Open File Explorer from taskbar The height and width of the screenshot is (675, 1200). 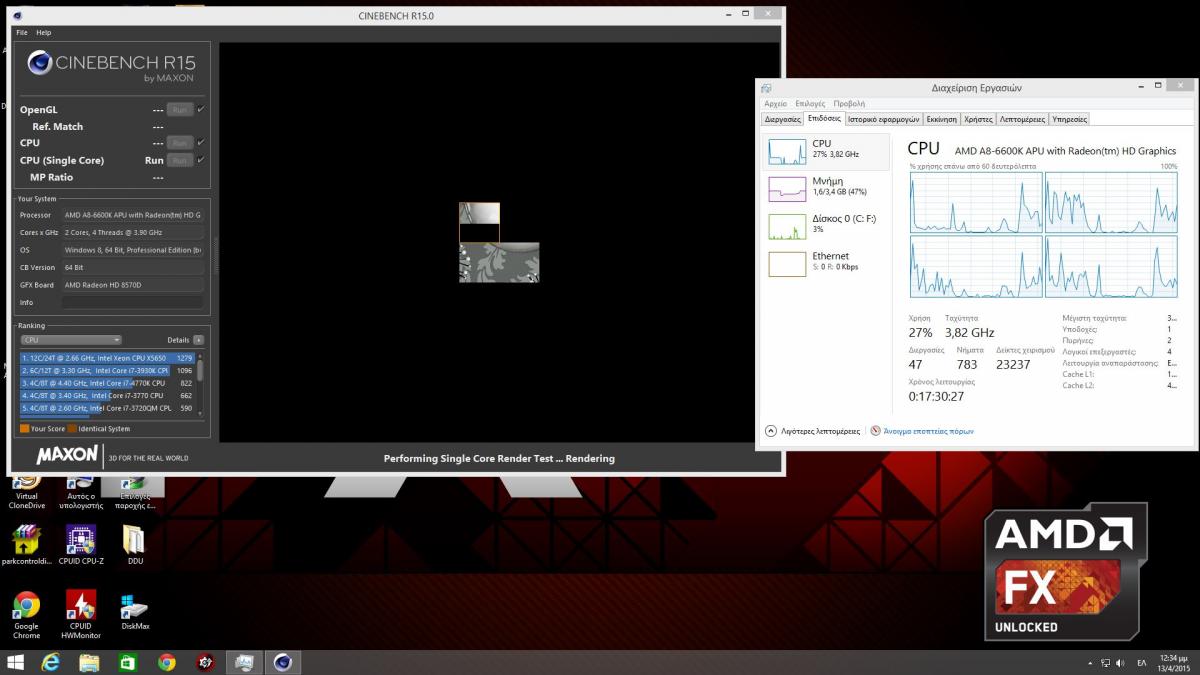tap(89, 662)
